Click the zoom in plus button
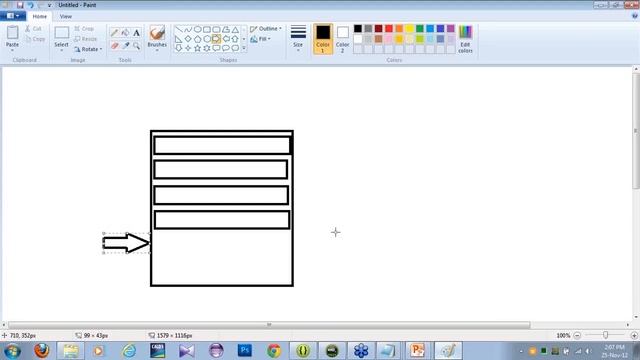 pos(634,335)
